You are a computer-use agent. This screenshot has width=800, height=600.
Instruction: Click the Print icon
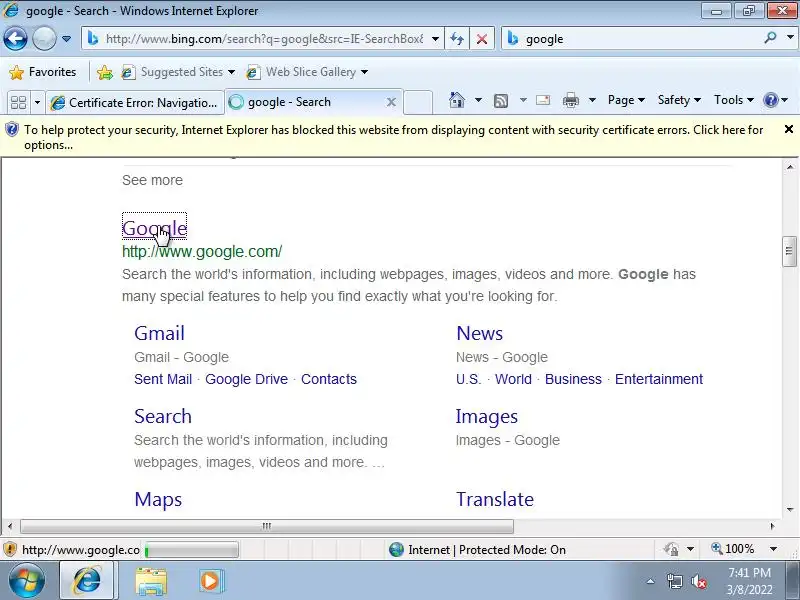(571, 100)
